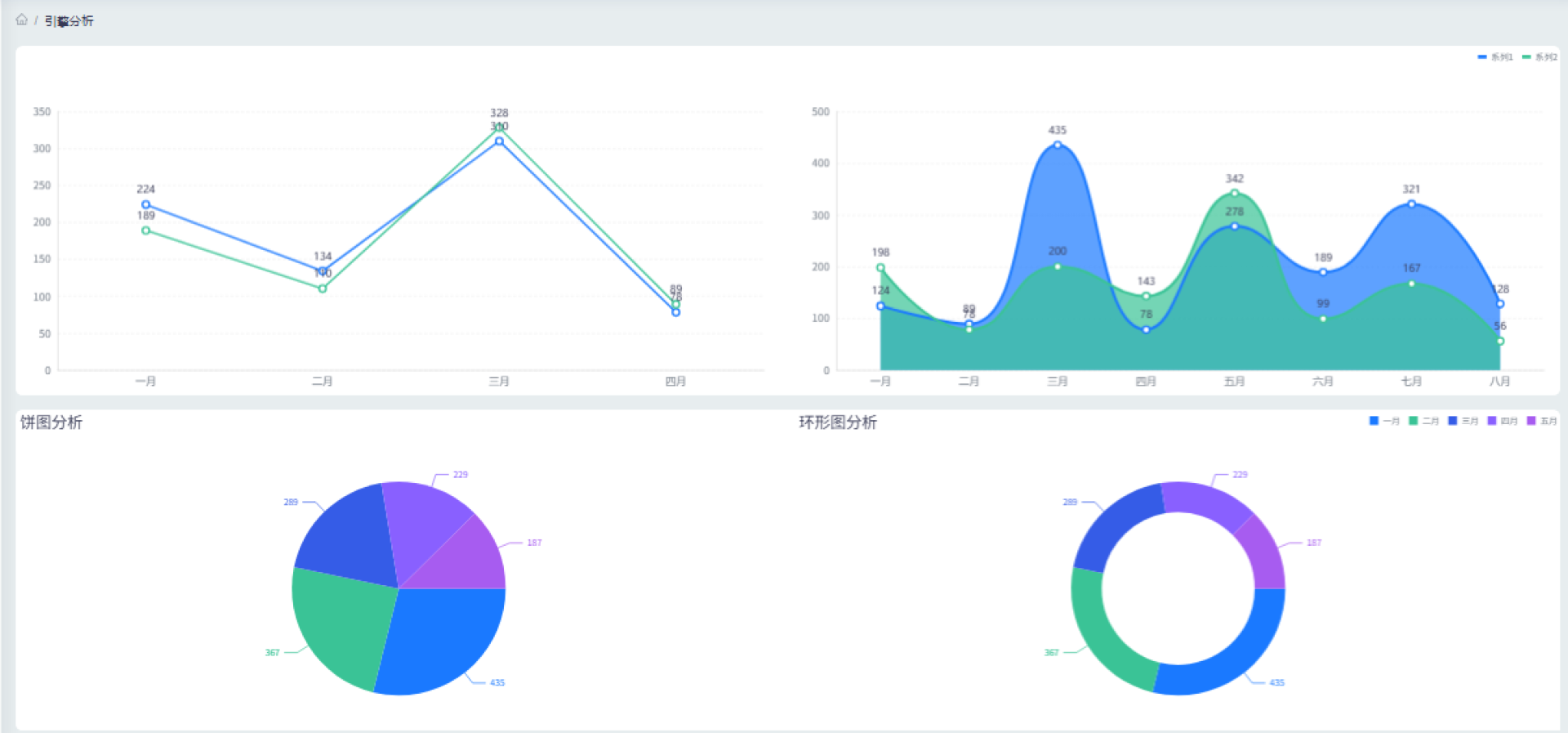
Task: Click the 224 data point on the line chart
Action: pos(146,205)
